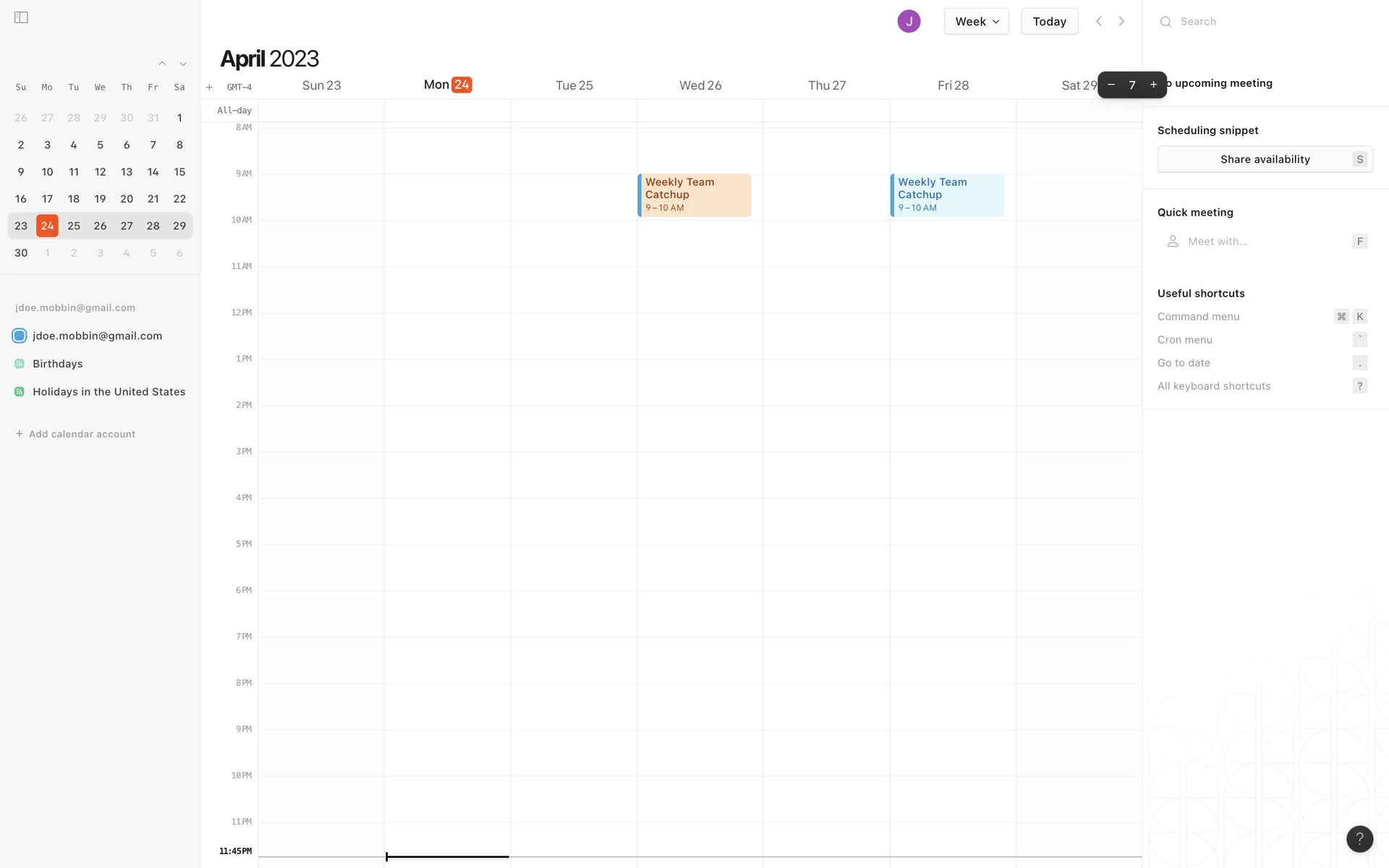Show previous month in mini calendar
Viewport: 1389px width, 868px height.
(162, 64)
